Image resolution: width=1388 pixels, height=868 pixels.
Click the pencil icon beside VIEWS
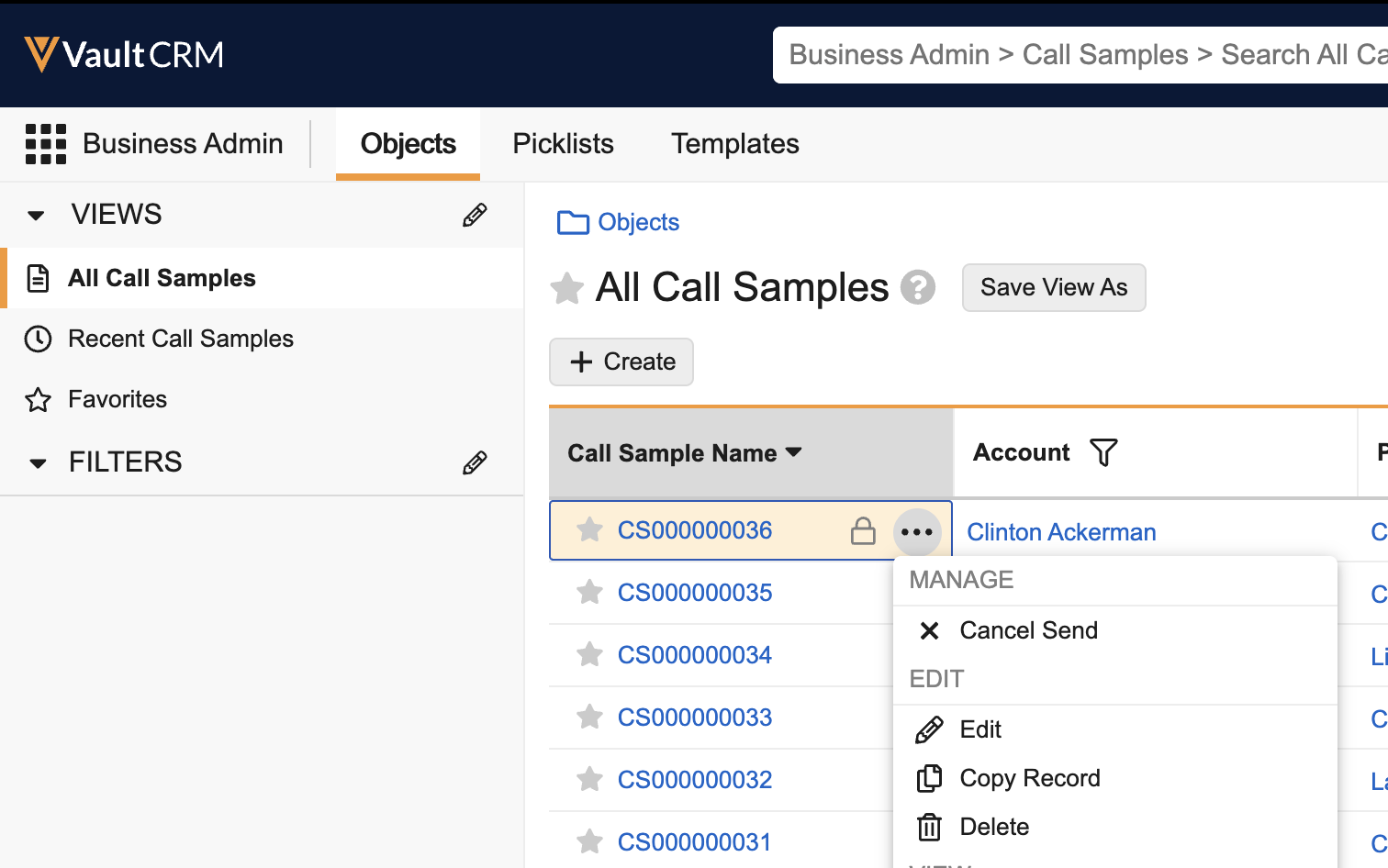pos(474,216)
